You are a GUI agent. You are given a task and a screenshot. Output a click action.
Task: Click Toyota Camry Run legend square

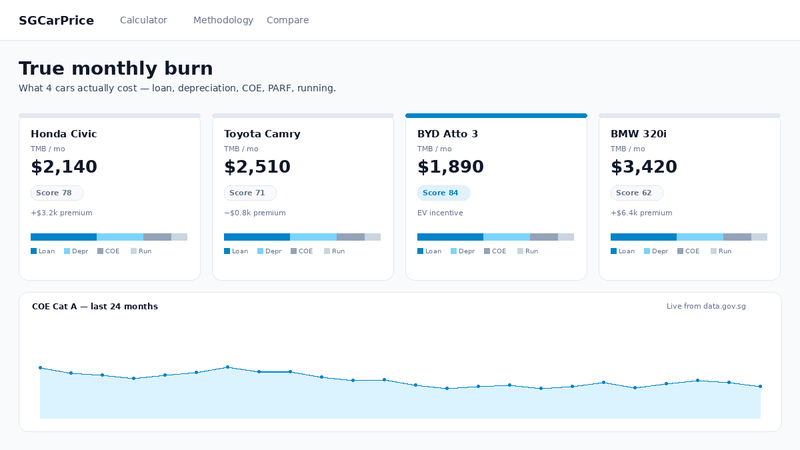tap(327, 251)
